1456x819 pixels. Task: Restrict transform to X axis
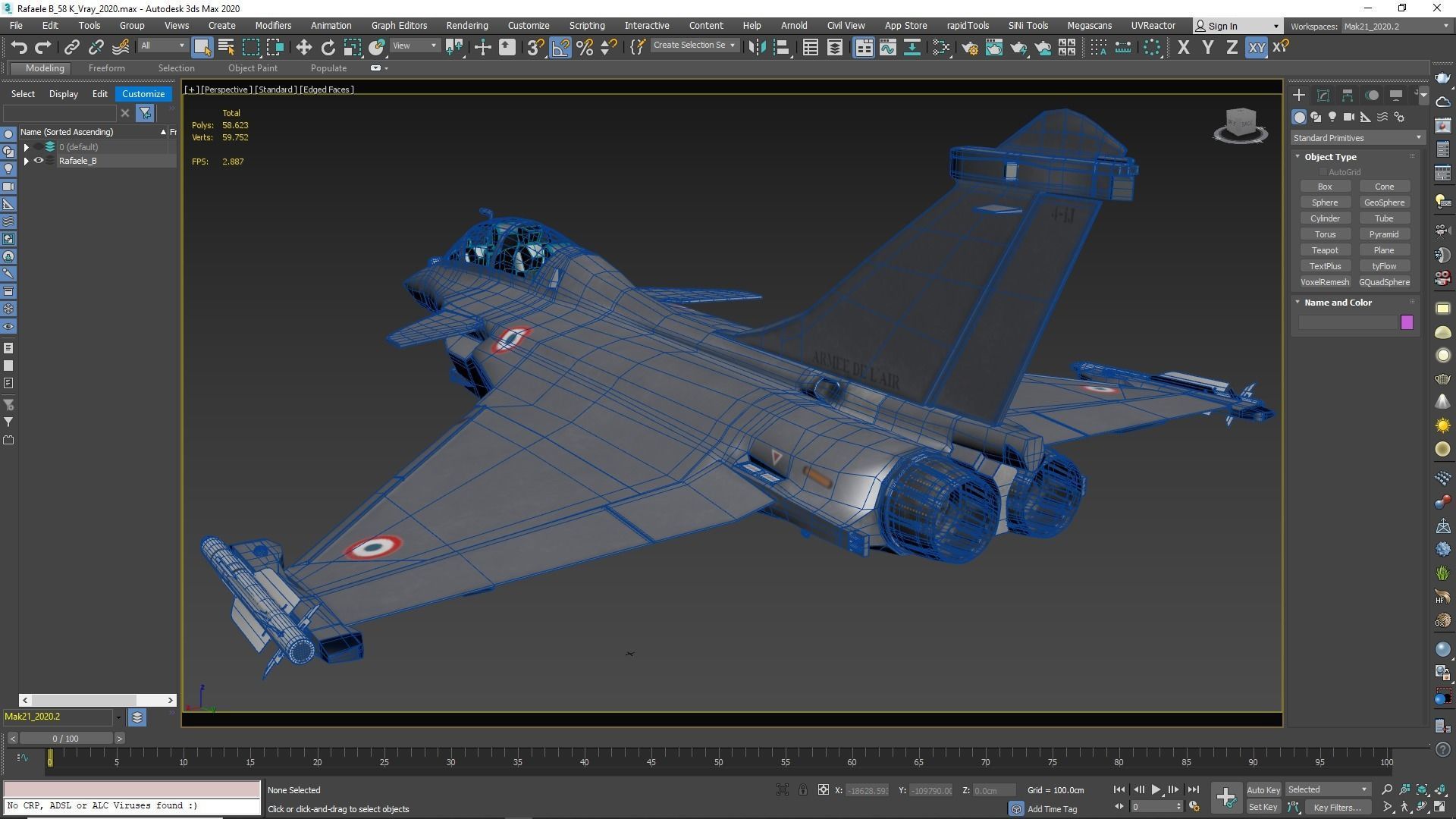tap(1183, 47)
